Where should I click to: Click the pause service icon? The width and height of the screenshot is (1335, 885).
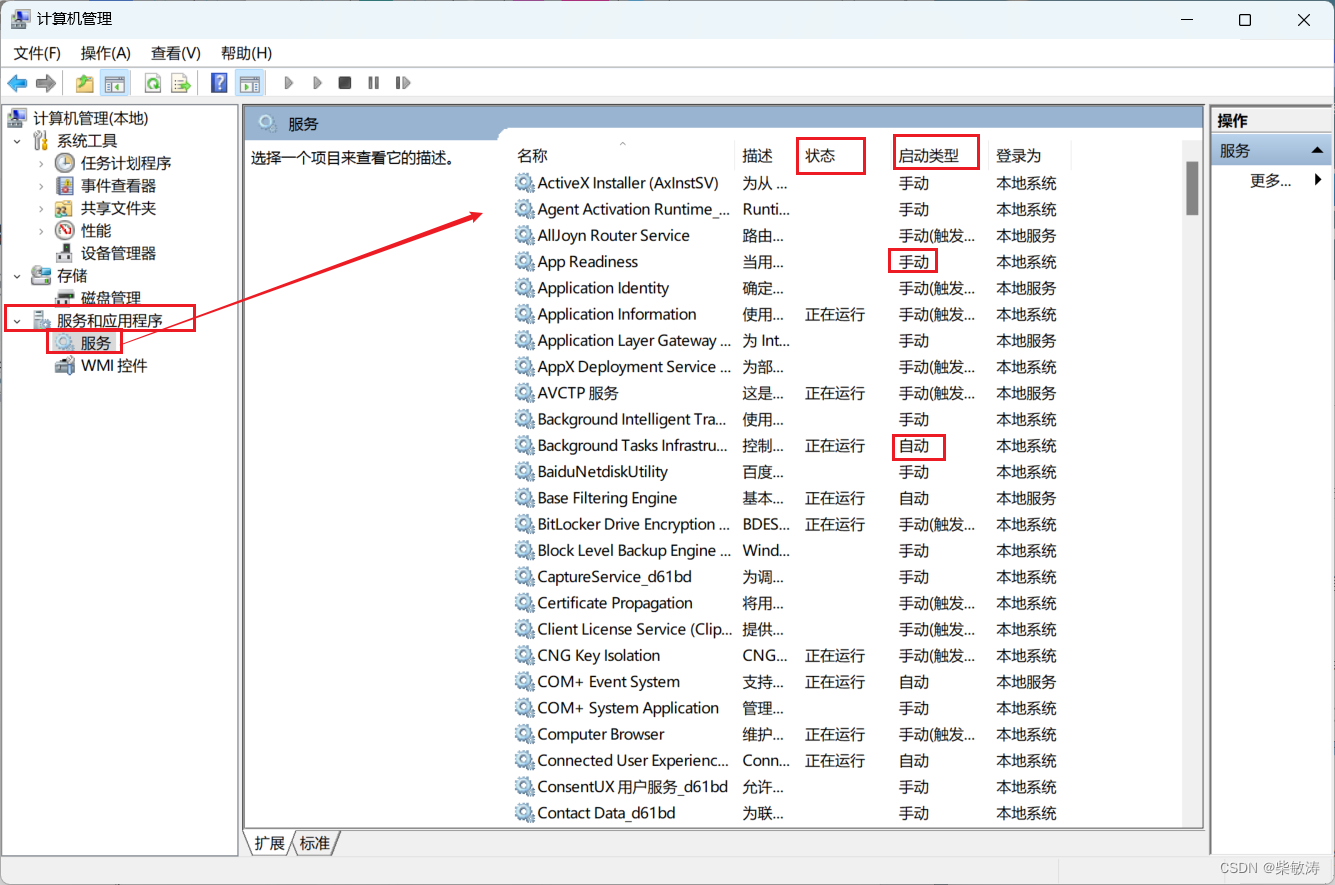pyautogui.click(x=373, y=82)
